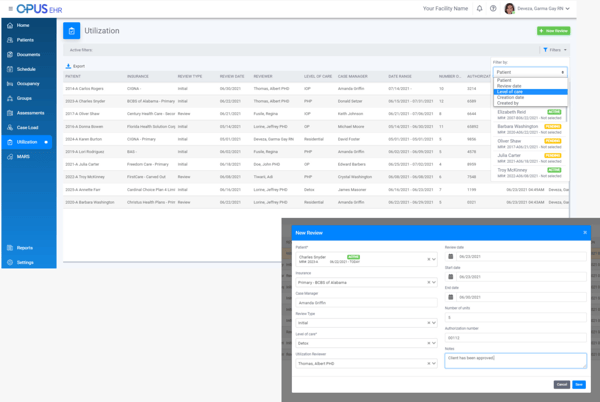The height and width of the screenshot is (402, 600).
Task: Click the Export download icon
Action: pyautogui.click(x=68, y=66)
